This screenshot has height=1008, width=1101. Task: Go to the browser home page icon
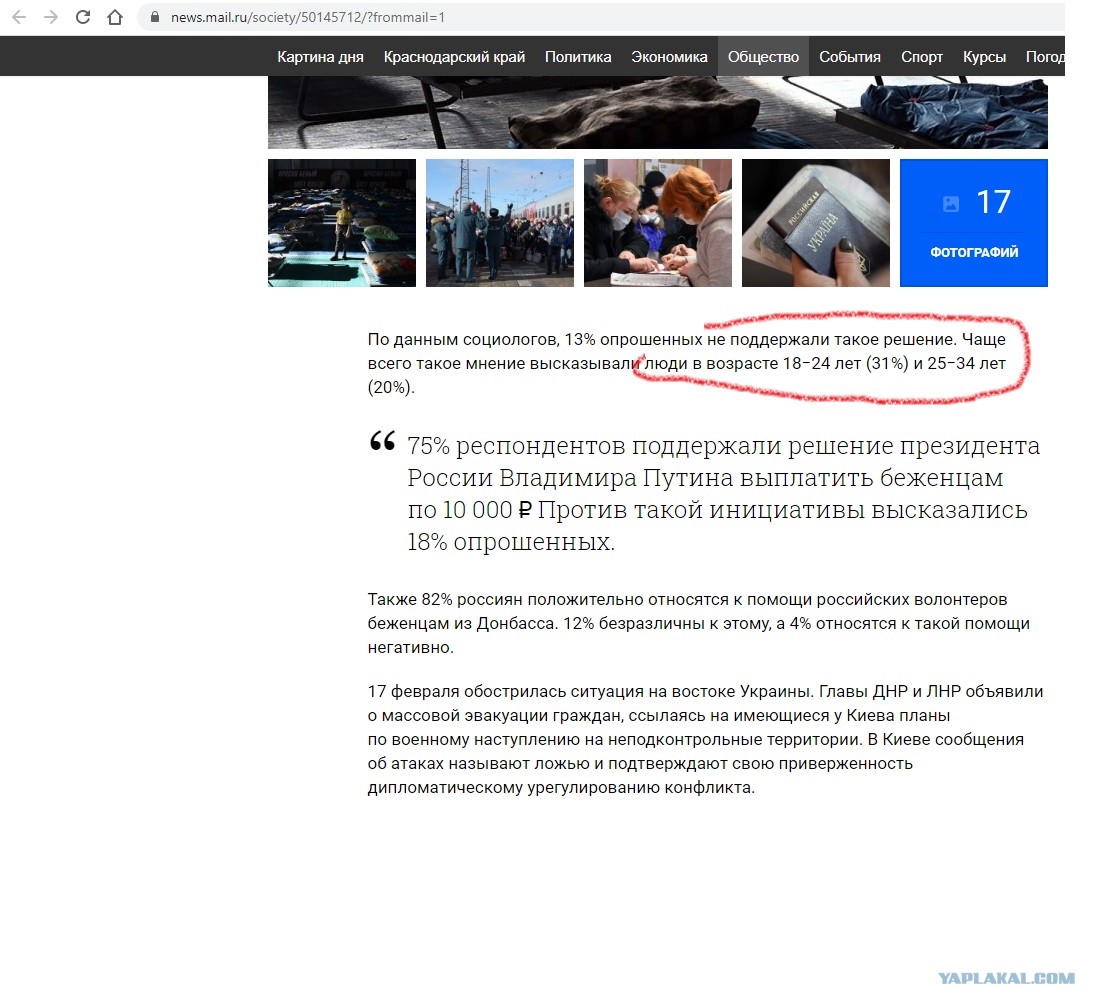(114, 17)
